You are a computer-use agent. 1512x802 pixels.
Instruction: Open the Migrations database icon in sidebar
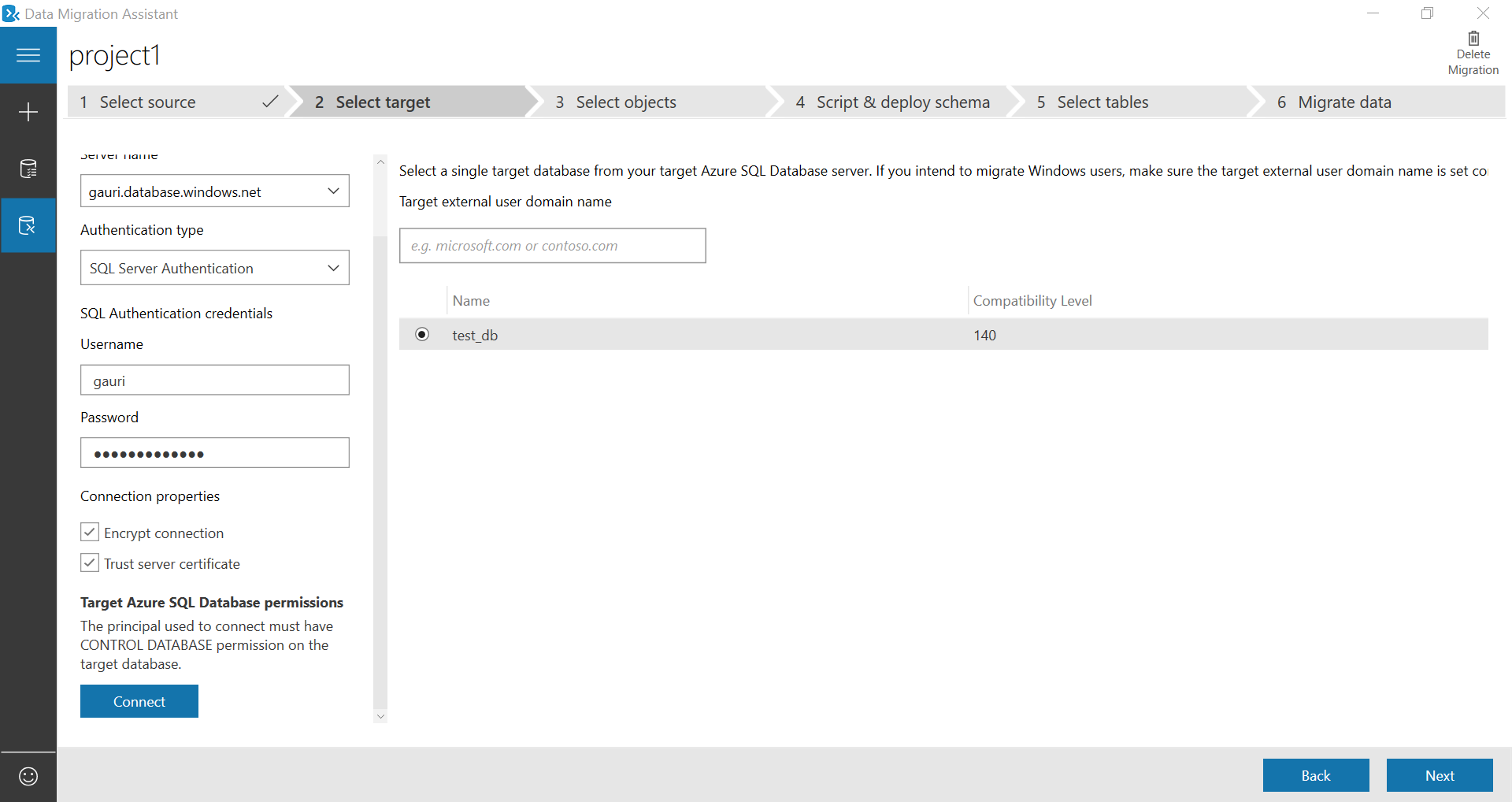click(x=28, y=225)
